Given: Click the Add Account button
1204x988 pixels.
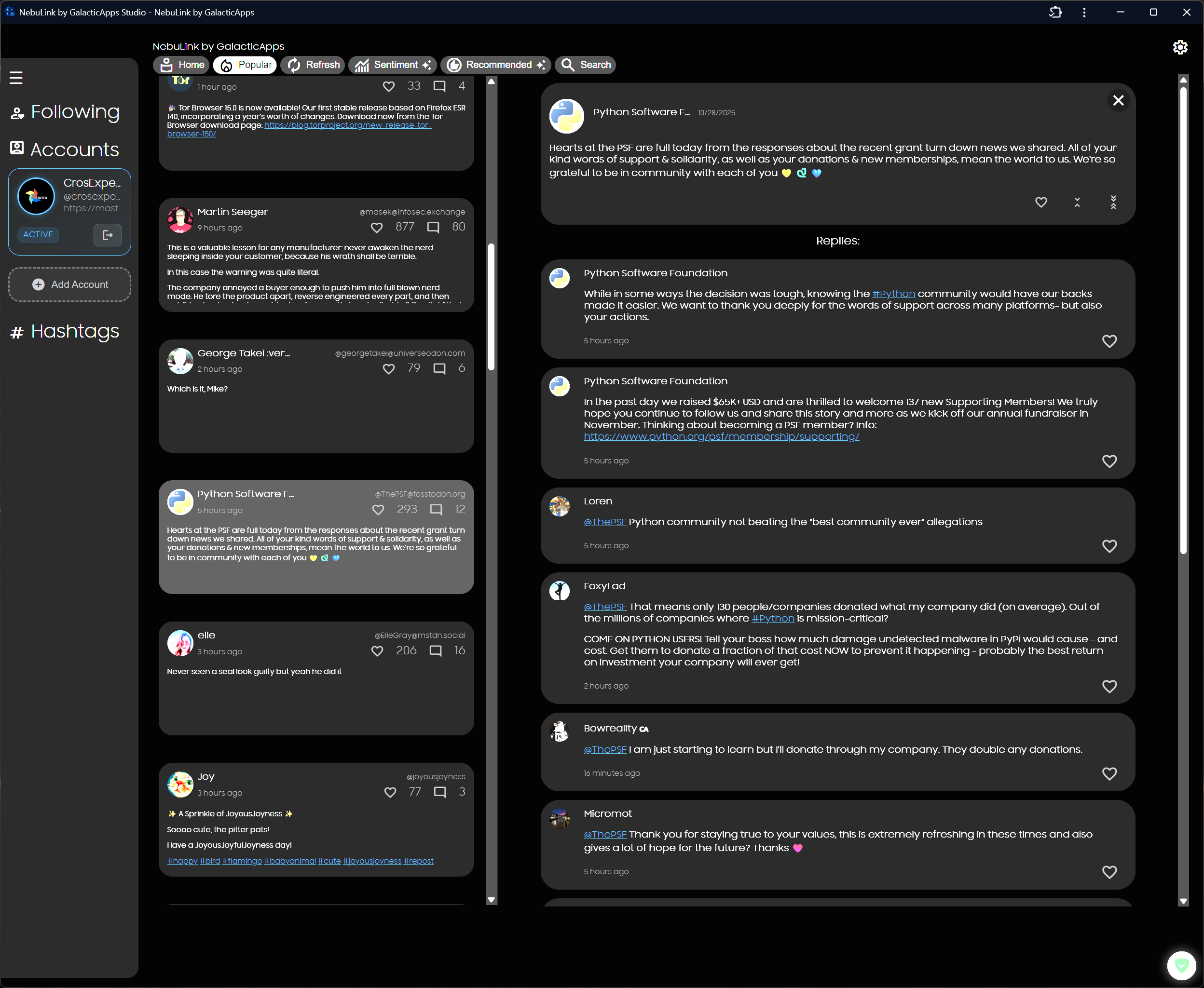Looking at the screenshot, I should tap(69, 284).
